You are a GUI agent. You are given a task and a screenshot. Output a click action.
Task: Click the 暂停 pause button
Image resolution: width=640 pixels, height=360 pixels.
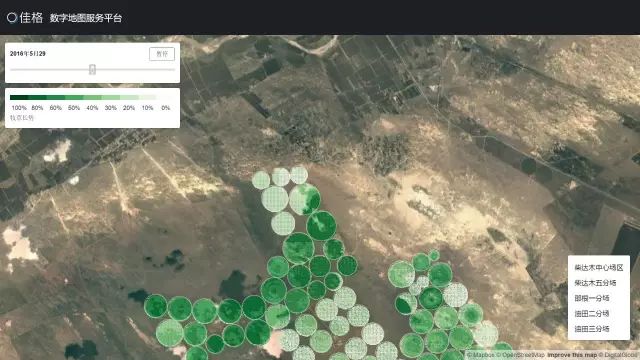[x=162, y=54]
